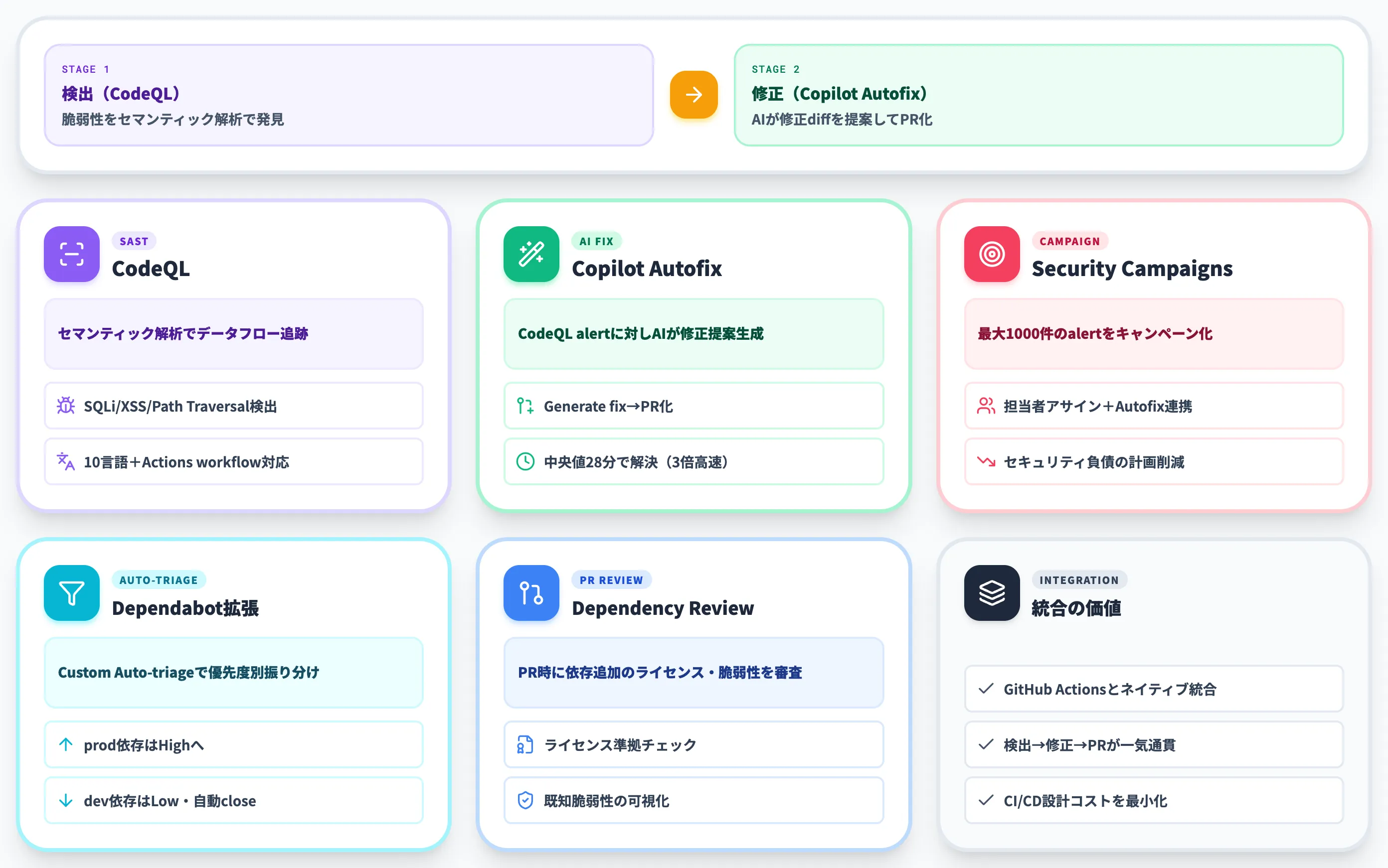The image size is (1388, 868).
Task: Click the Dependency Review card title
Action: point(663,608)
